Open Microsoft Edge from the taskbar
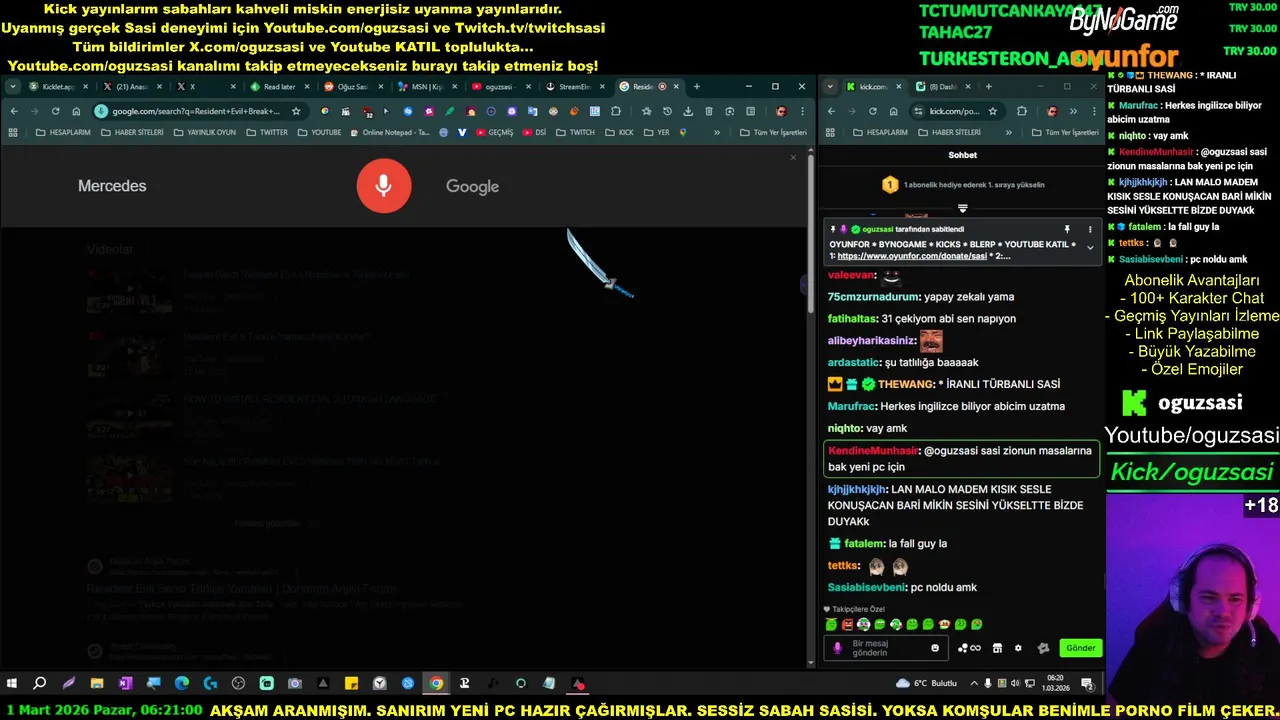 click(x=182, y=684)
